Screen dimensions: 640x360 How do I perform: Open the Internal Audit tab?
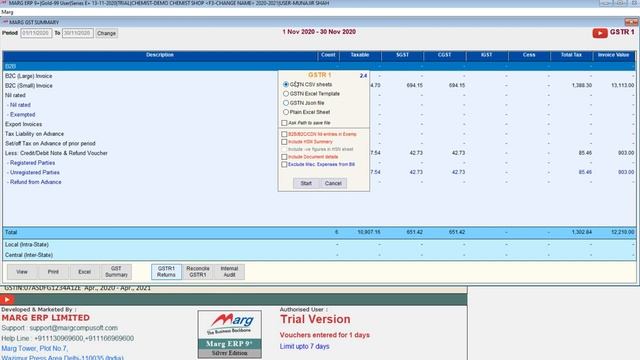[229, 272]
